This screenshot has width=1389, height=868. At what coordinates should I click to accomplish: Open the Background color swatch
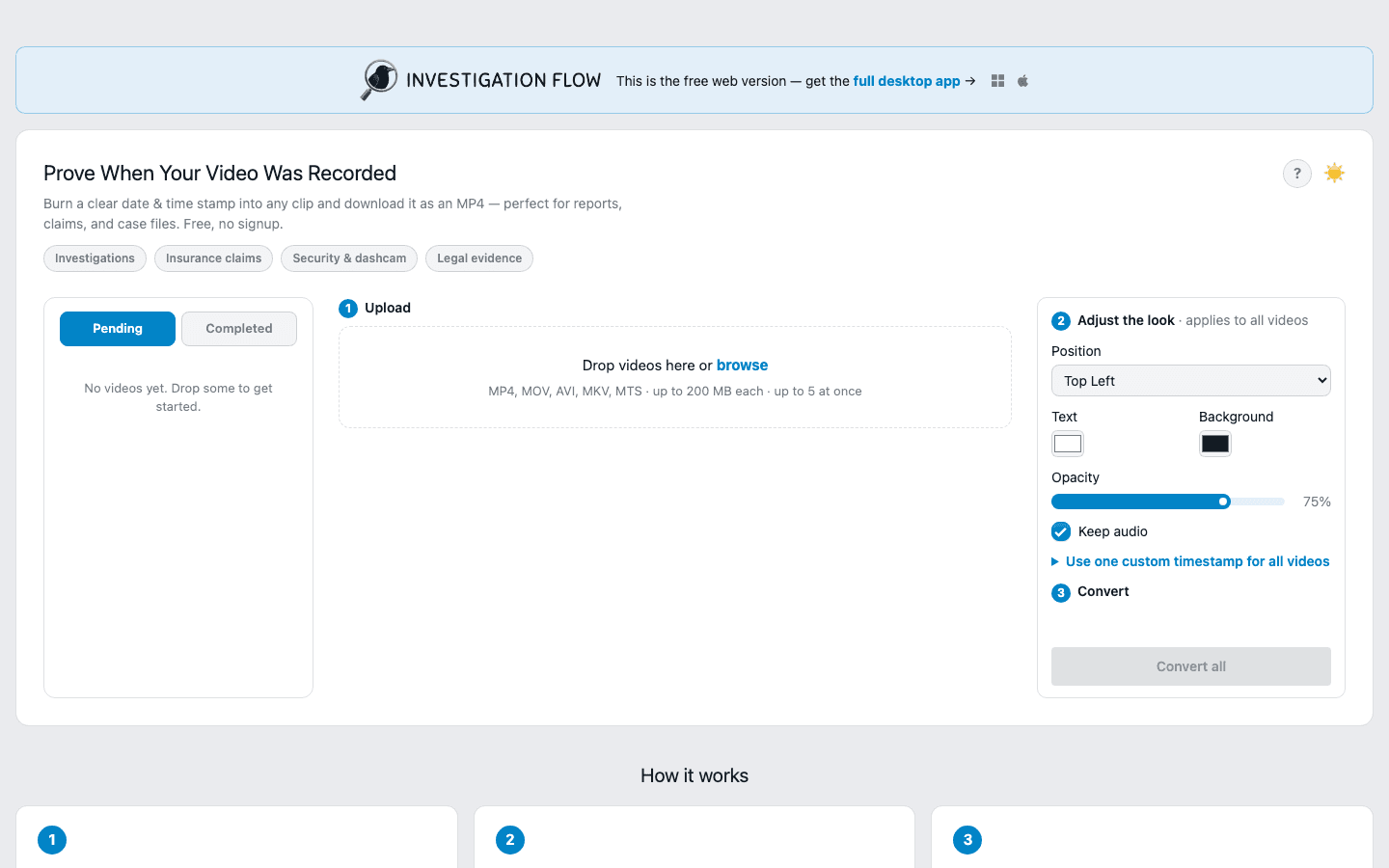1215,444
